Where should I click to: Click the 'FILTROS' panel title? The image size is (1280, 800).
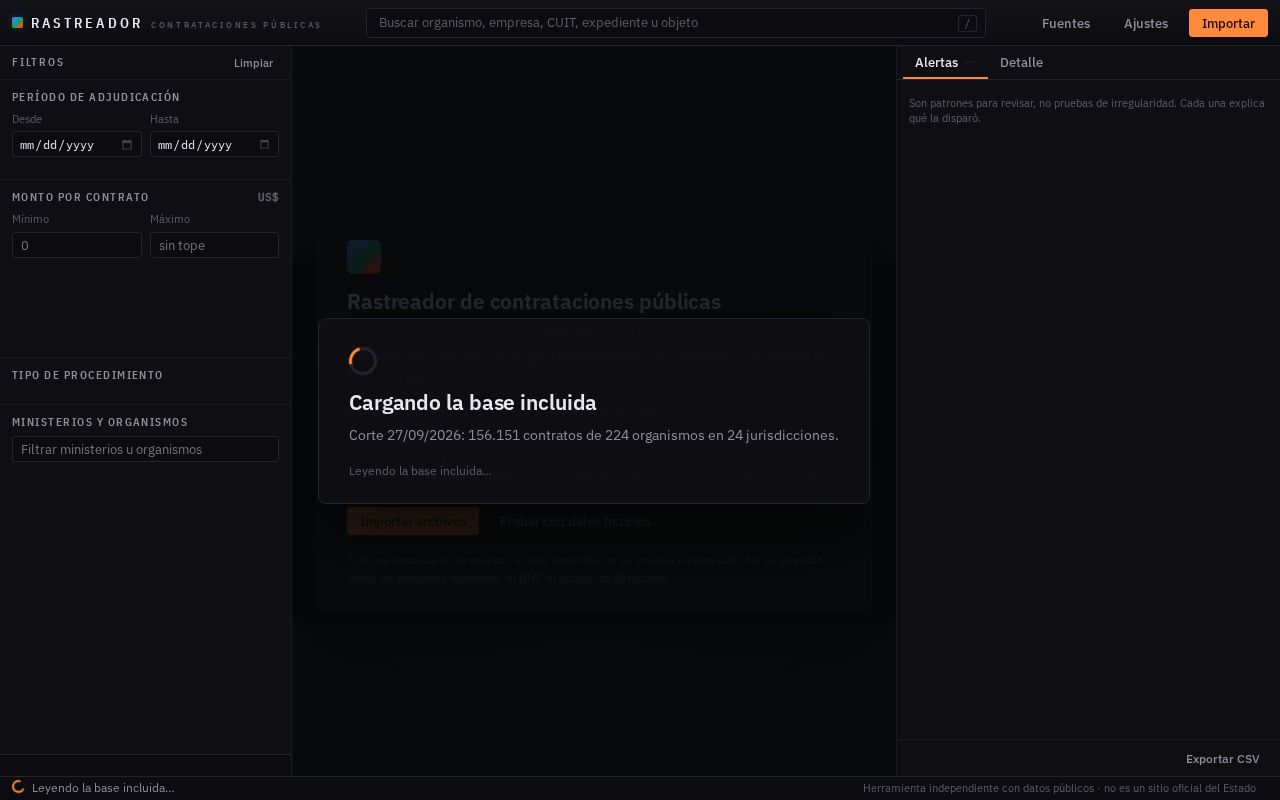38,62
